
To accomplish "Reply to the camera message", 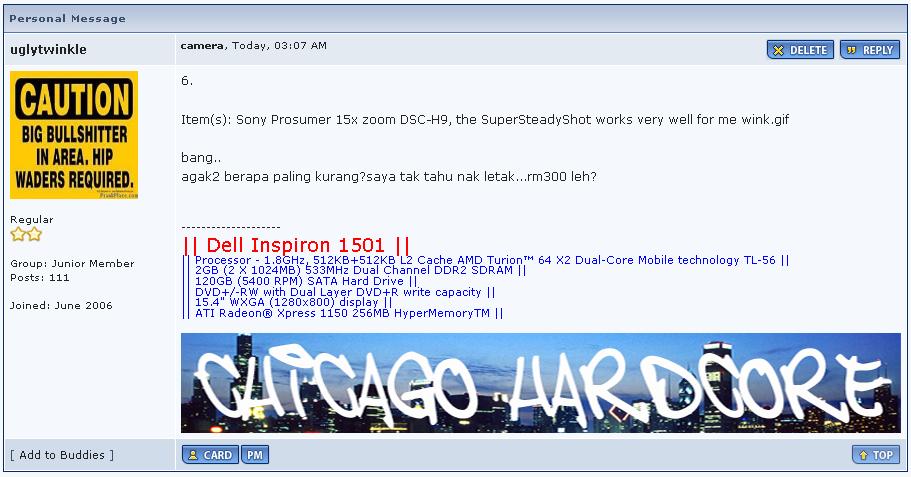I will (x=870, y=50).
